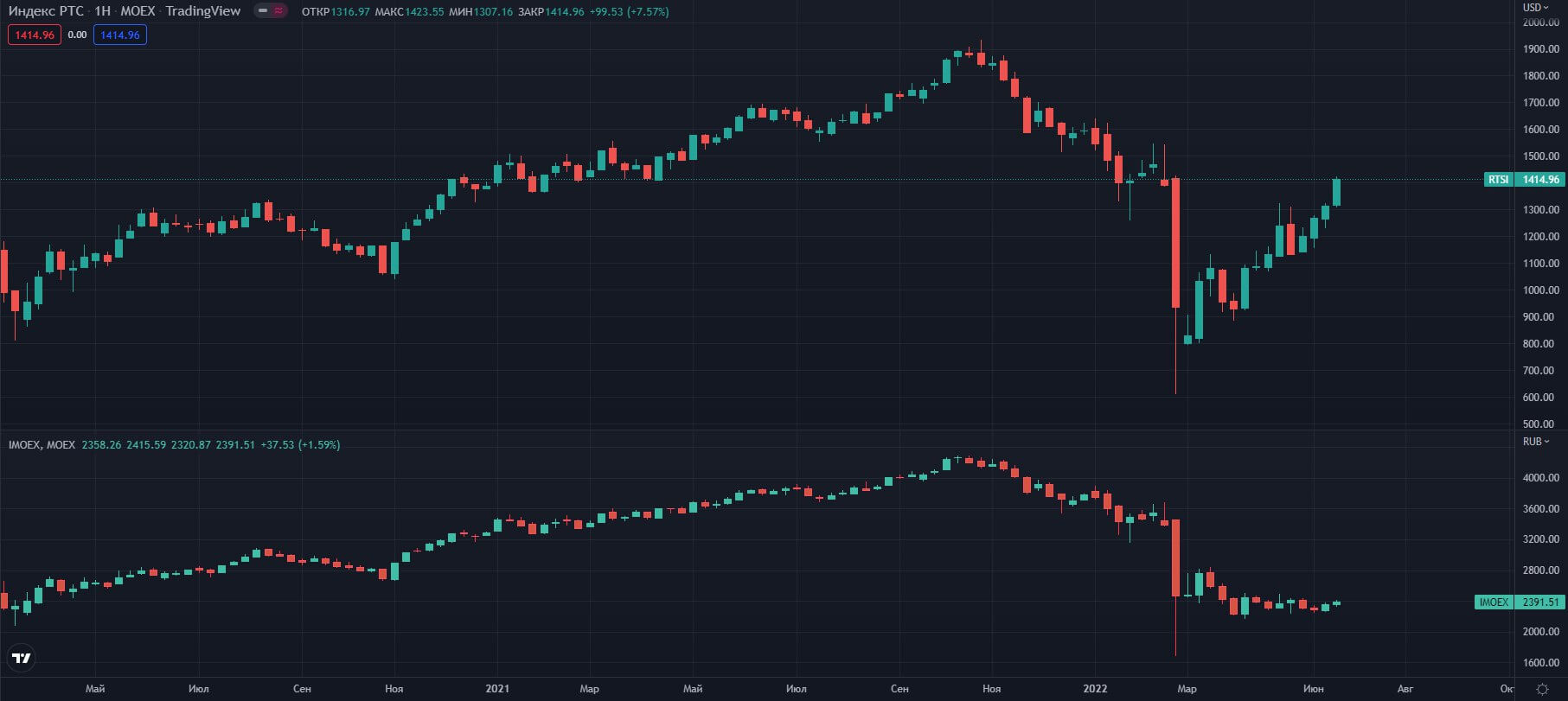Open the time axis settings gear icon
Viewport: 1568px width, 701px height.
[1542, 689]
